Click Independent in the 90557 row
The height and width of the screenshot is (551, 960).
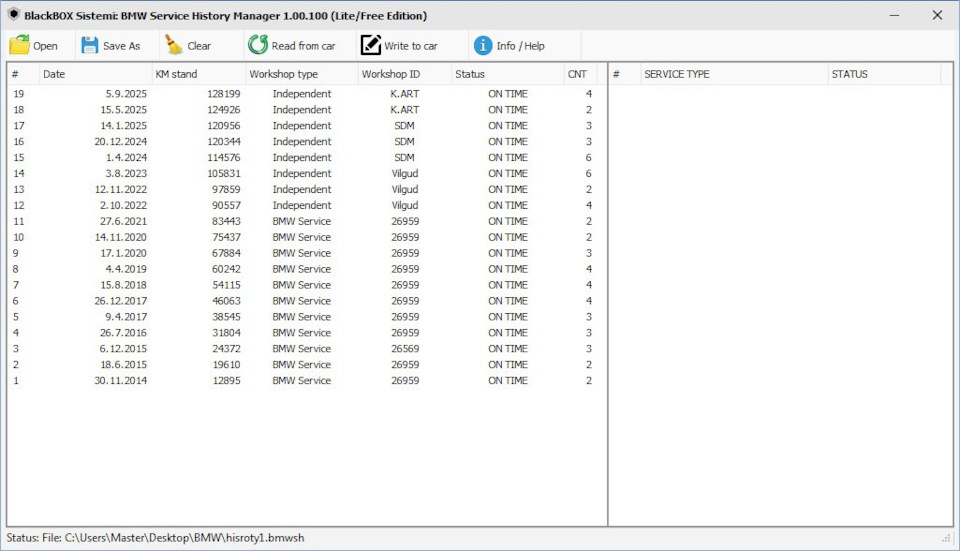point(301,205)
